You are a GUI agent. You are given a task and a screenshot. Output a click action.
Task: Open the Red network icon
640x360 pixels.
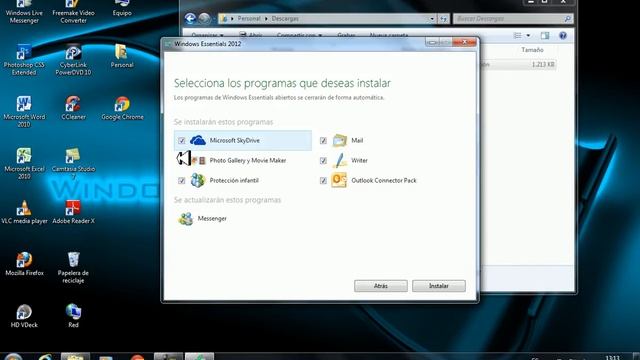pyautogui.click(x=73, y=316)
